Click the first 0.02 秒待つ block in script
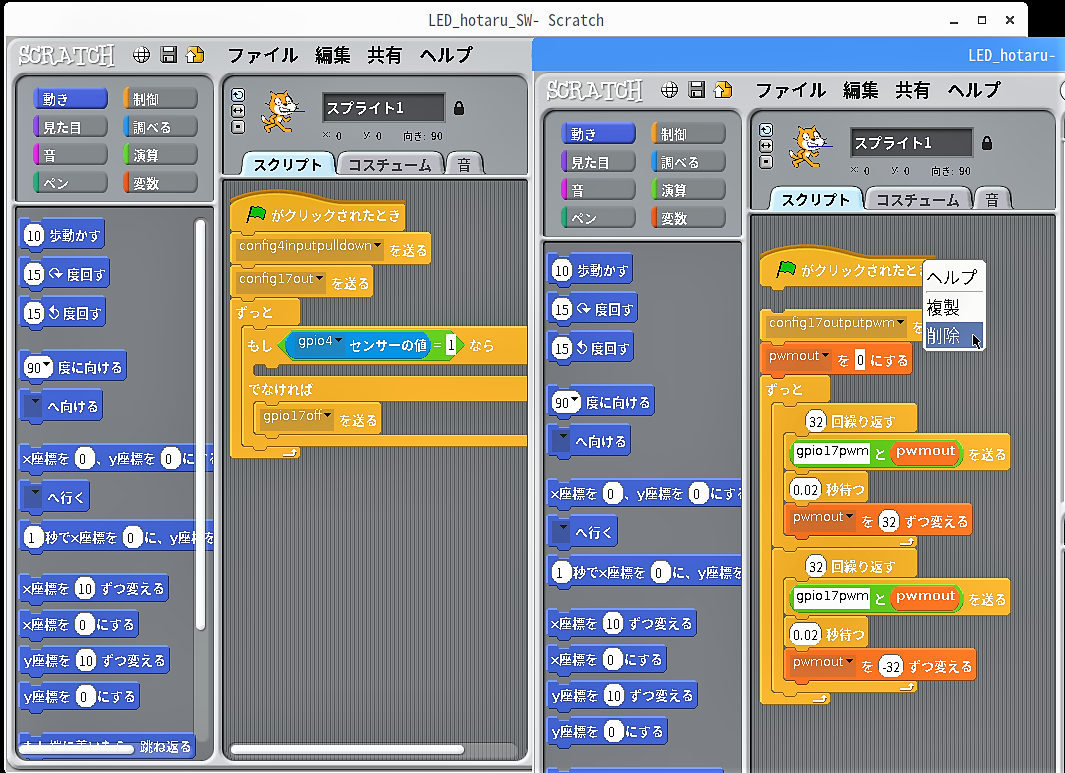 point(827,490)
